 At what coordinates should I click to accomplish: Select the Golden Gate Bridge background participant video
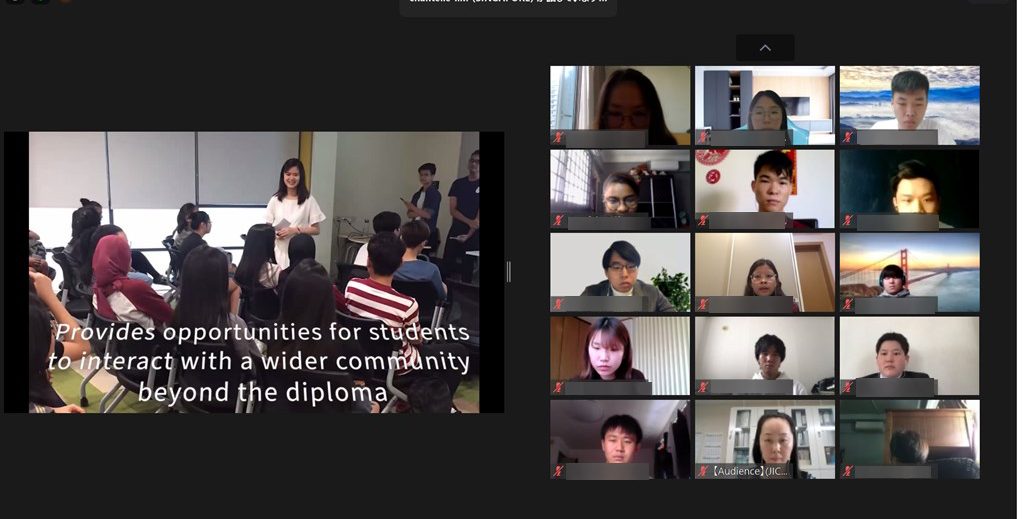[909, 273]
